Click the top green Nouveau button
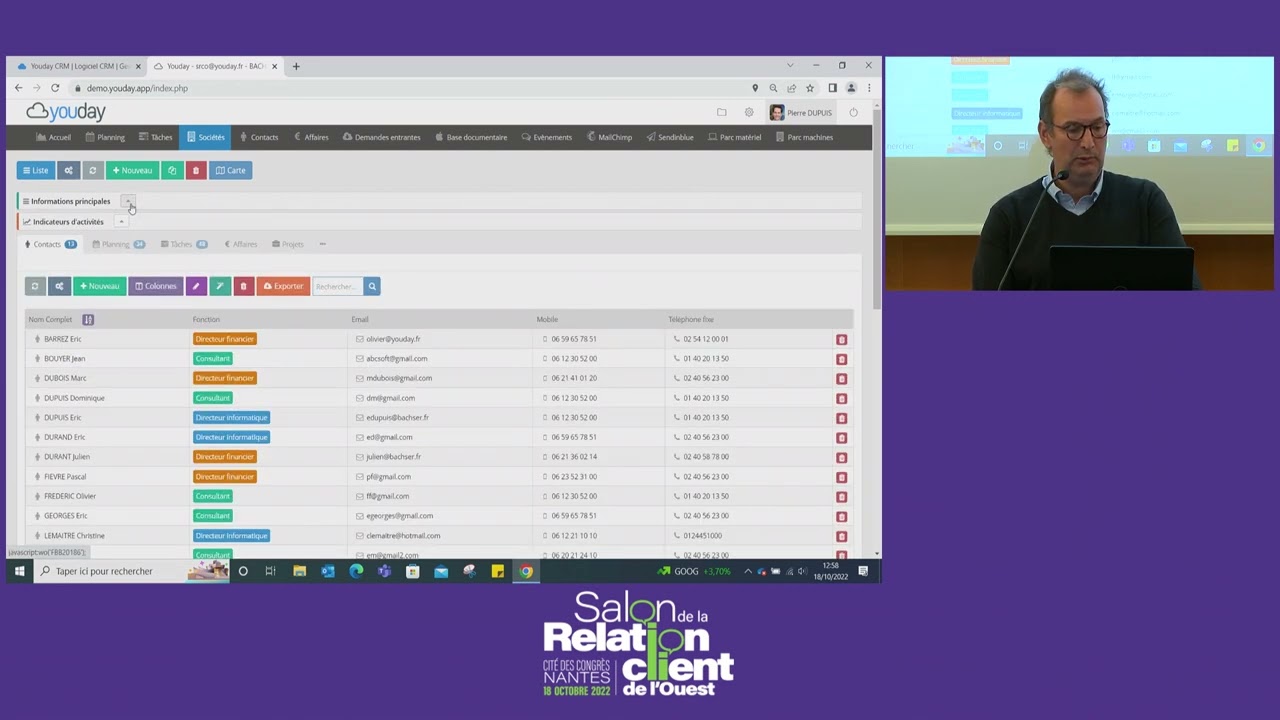 pyautogui.click(x=132, y=170)
